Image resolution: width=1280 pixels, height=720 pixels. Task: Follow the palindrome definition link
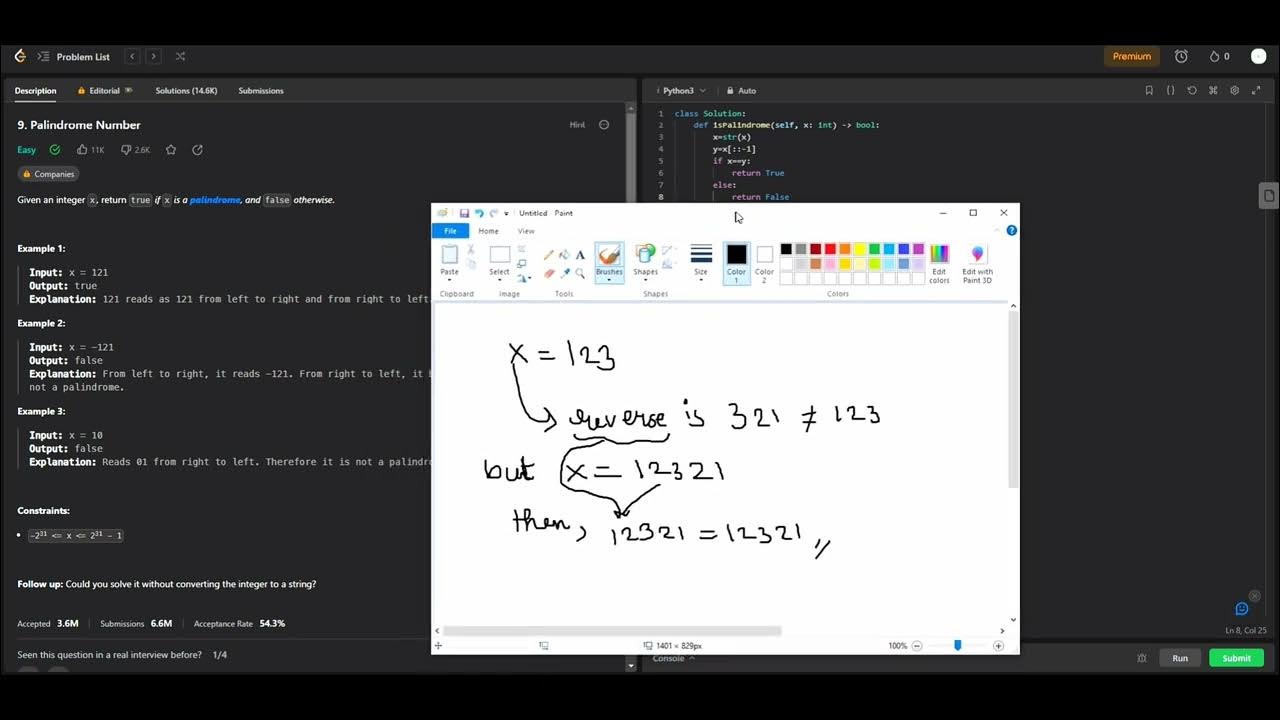215,200
